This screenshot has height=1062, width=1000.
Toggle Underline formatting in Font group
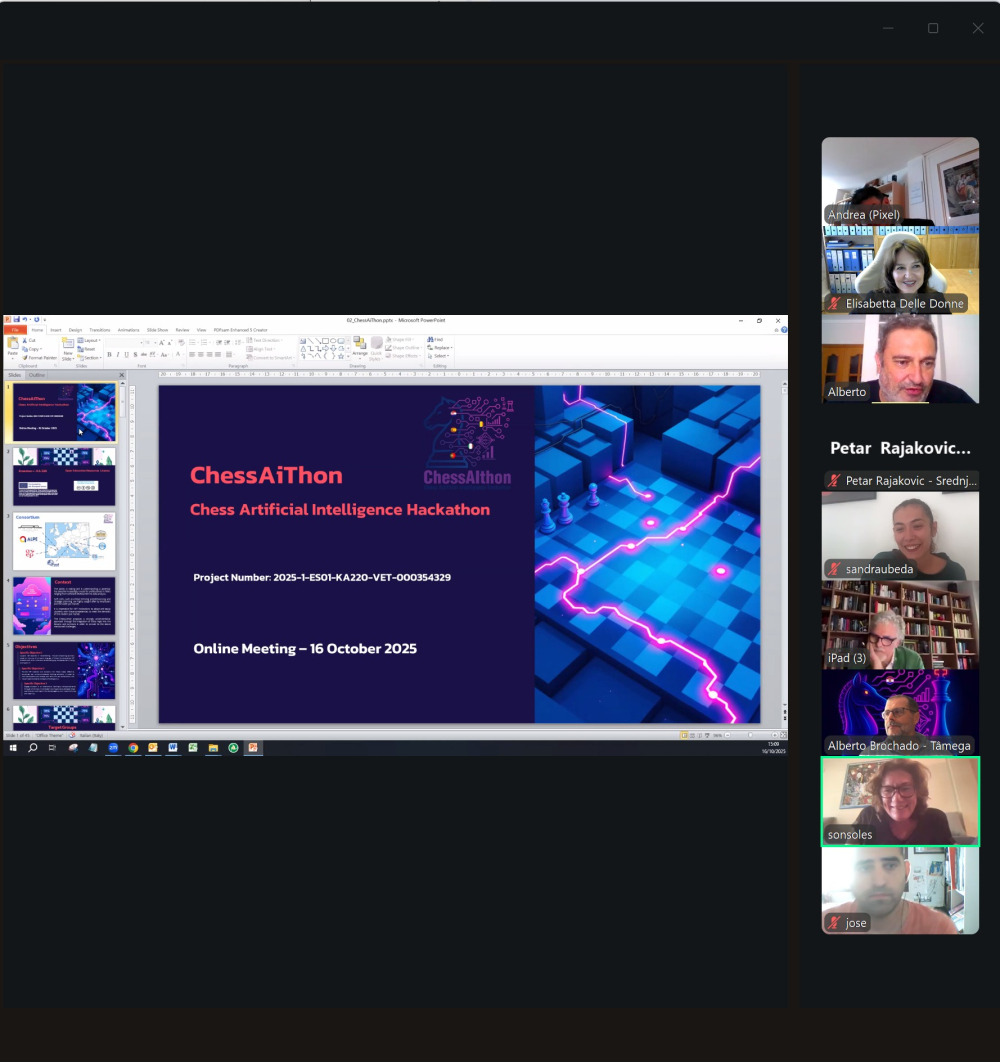pyautogui.click(x=125, y=354)
